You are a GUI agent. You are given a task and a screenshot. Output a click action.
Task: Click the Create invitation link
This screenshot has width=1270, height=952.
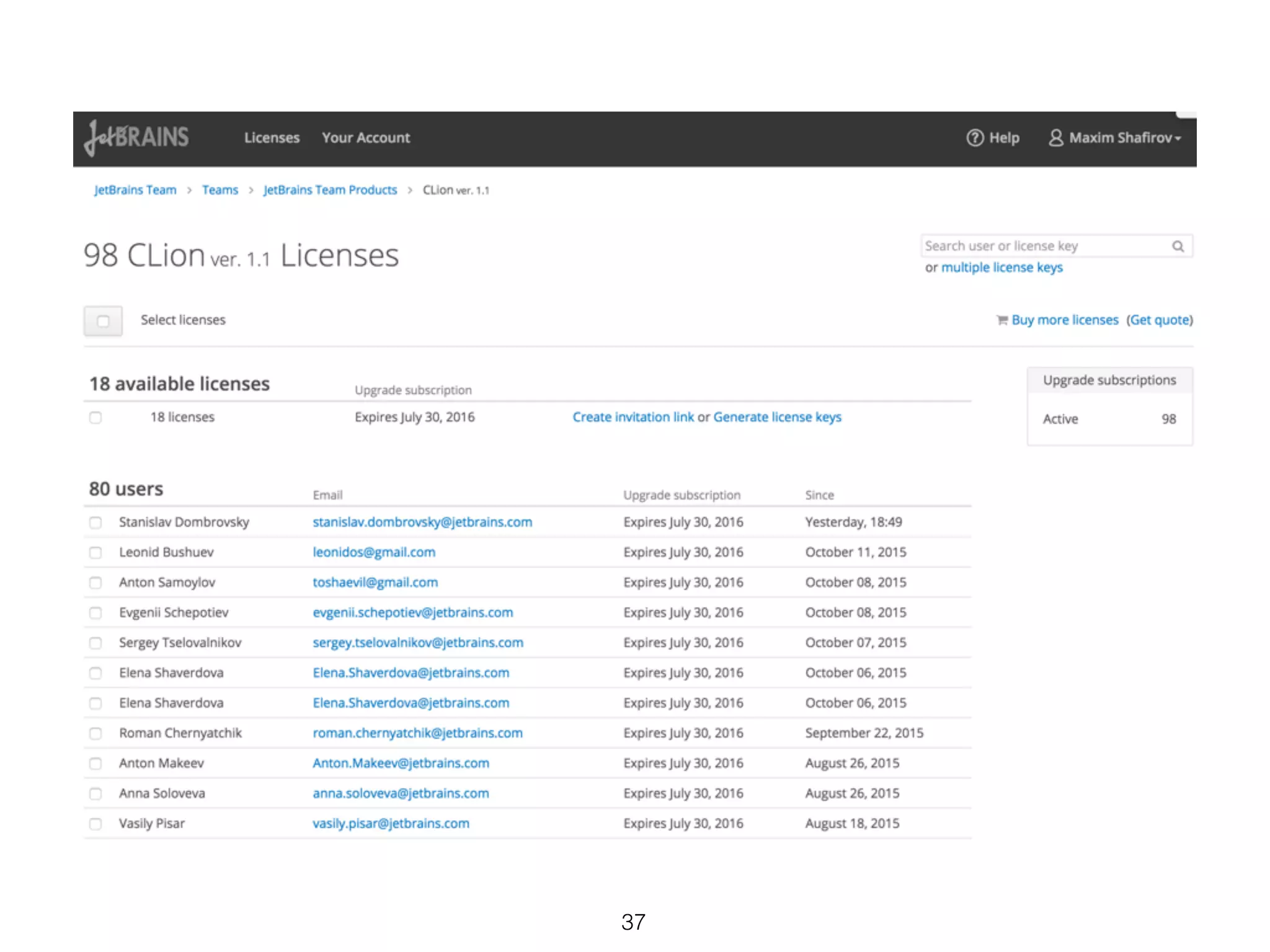(633, 417)
